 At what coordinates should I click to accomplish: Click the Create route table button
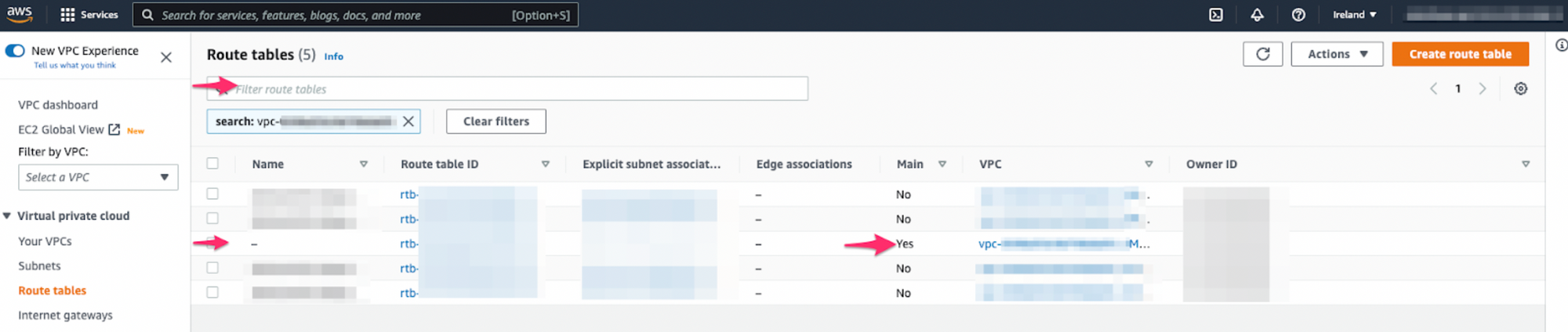point(1460,54)
